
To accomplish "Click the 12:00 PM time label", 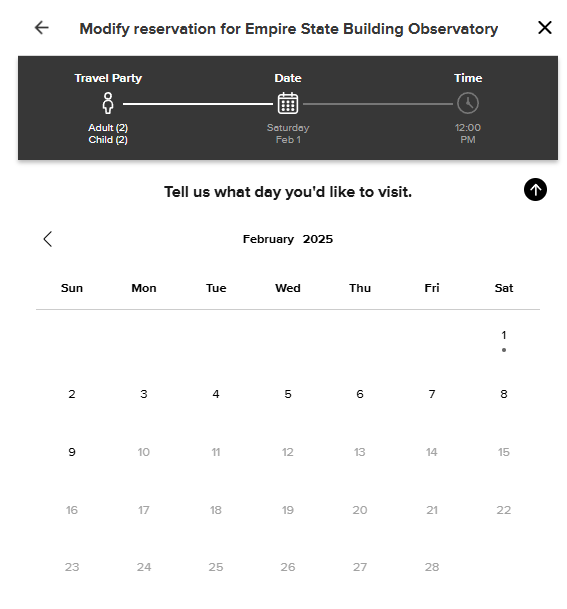I will coord(468,134).
